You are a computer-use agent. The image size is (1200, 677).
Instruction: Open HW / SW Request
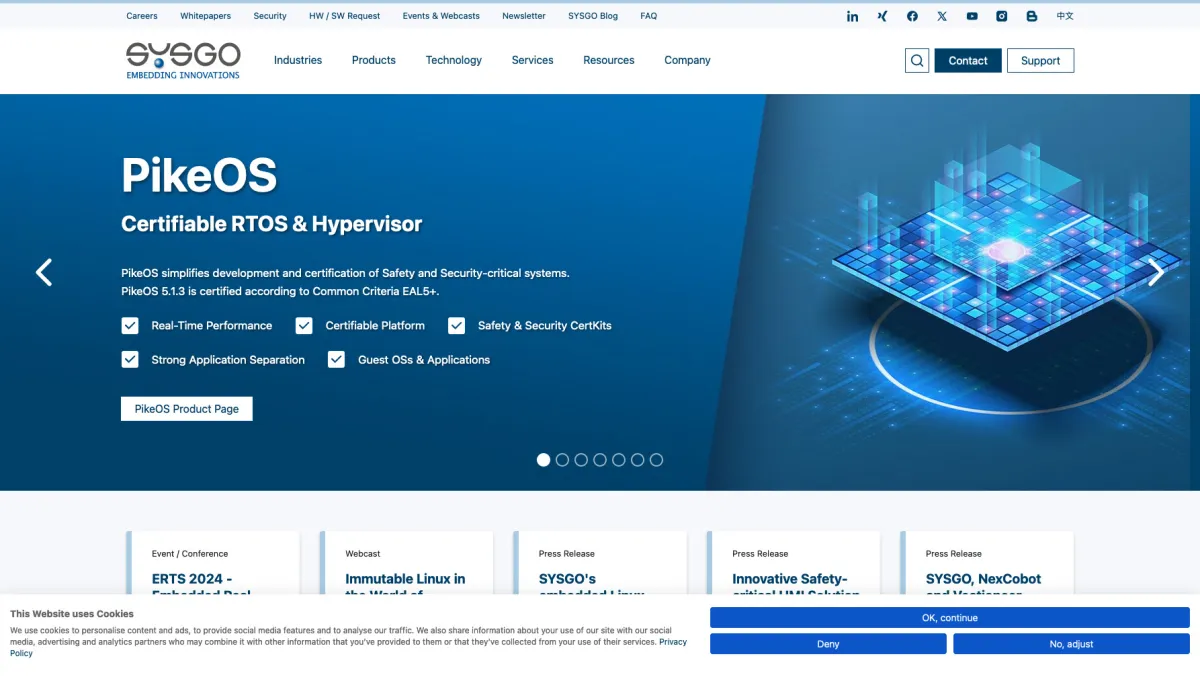pos(345,16)
